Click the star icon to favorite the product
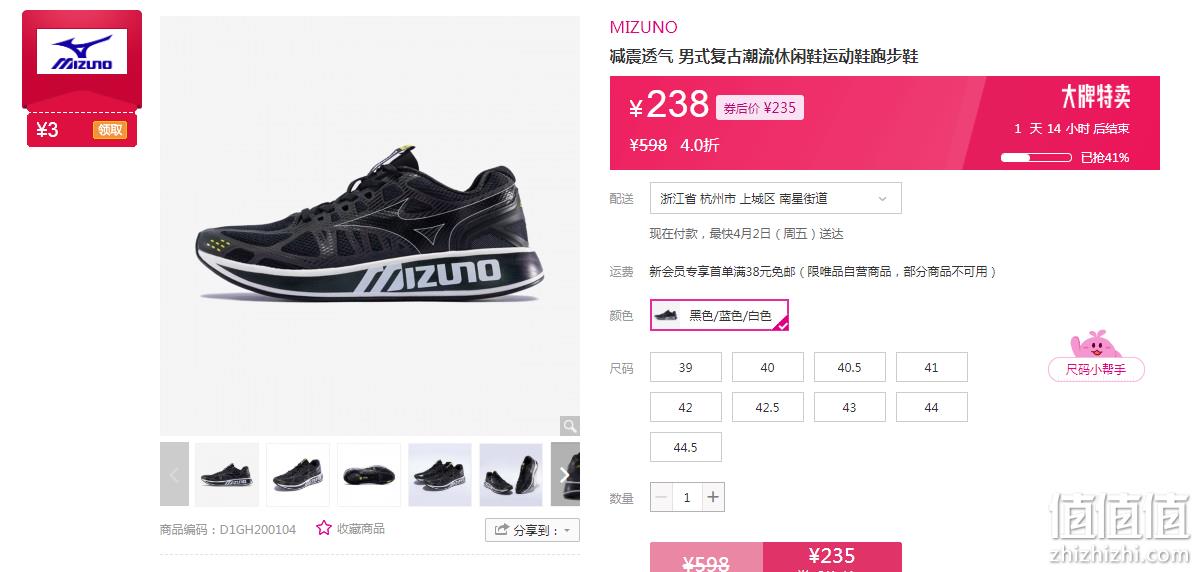Viewport: 1199px width, 572px height. (x=324, y=528)
